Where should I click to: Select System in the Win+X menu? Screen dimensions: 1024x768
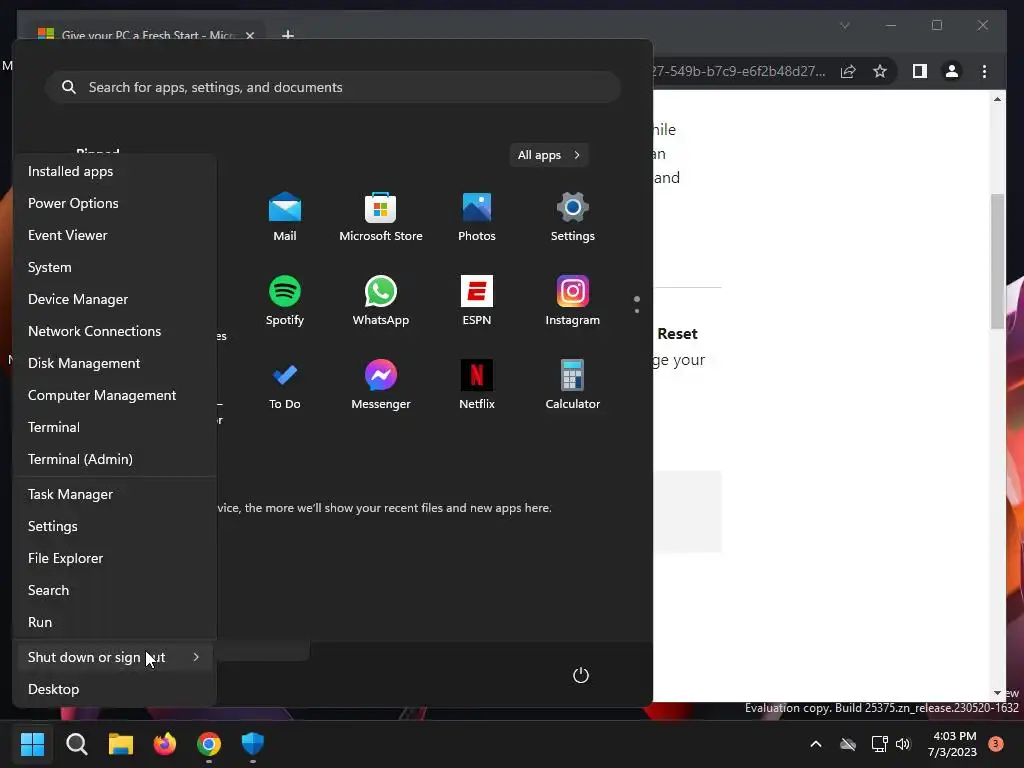coord(114,267)
